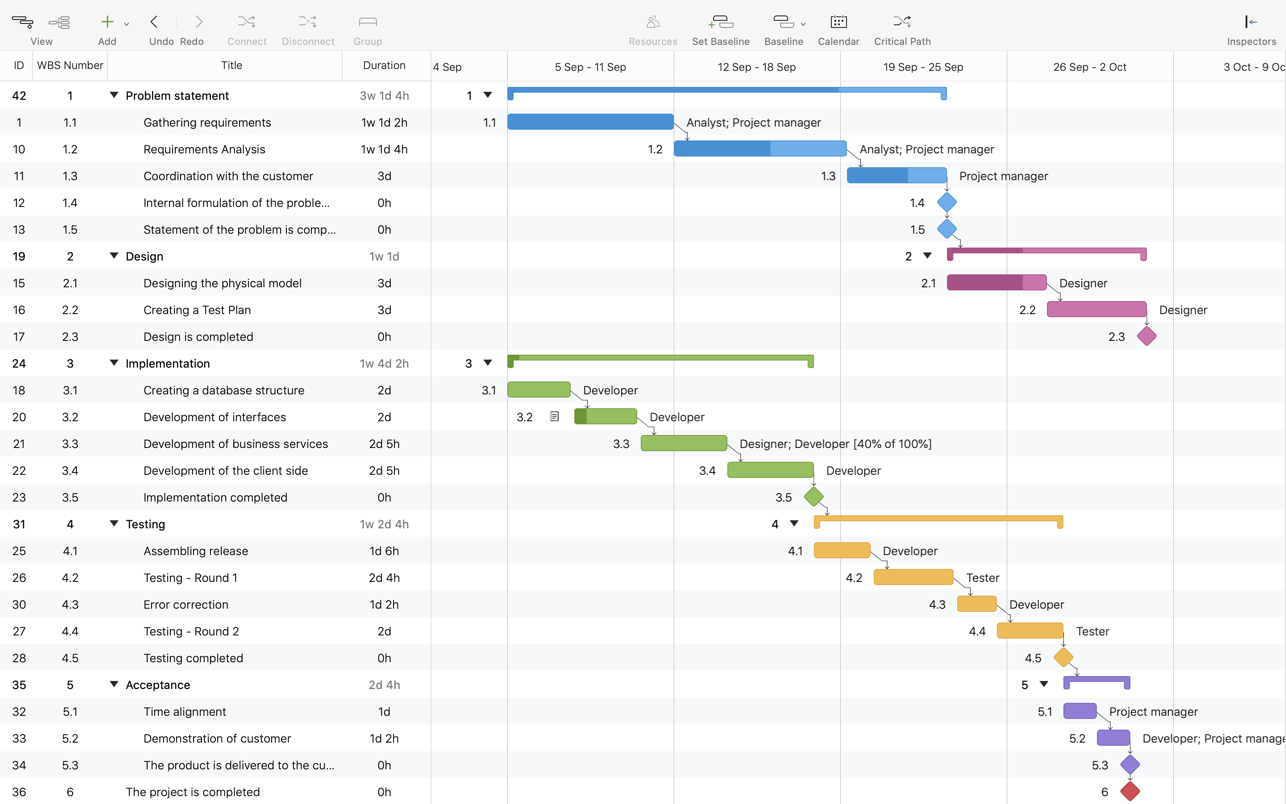Click the Set Baseline icon
1286x804 pixels.
pyautogui.click(x=720, y=22)
